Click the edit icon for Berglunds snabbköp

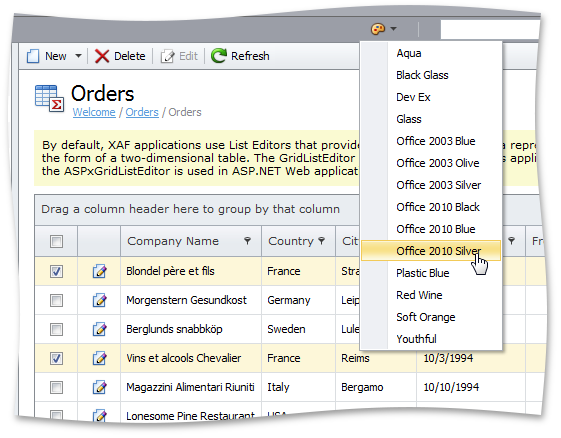(x=99, y=329)
